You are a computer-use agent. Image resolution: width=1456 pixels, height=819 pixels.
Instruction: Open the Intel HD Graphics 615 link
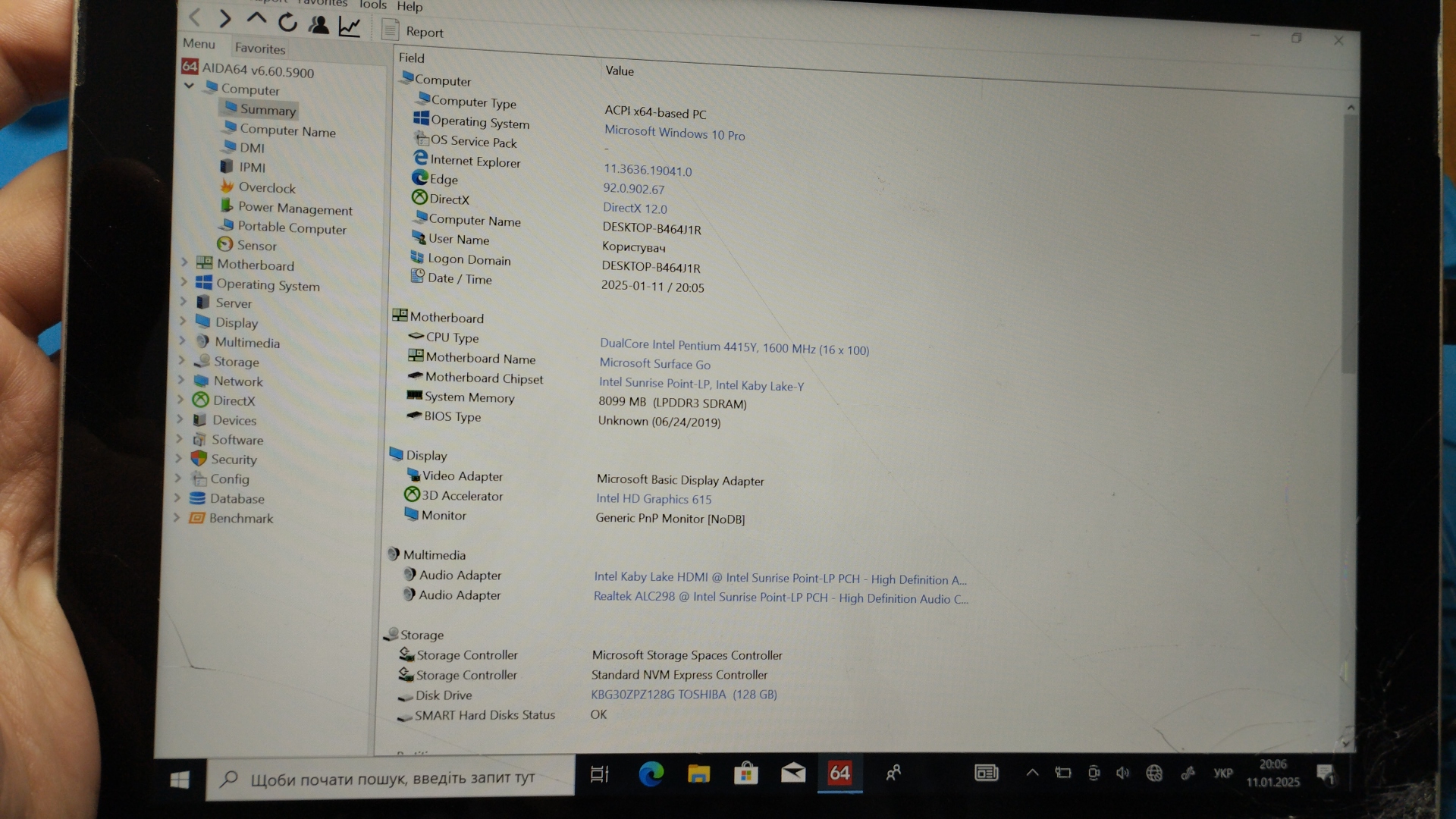click(653, 499)
